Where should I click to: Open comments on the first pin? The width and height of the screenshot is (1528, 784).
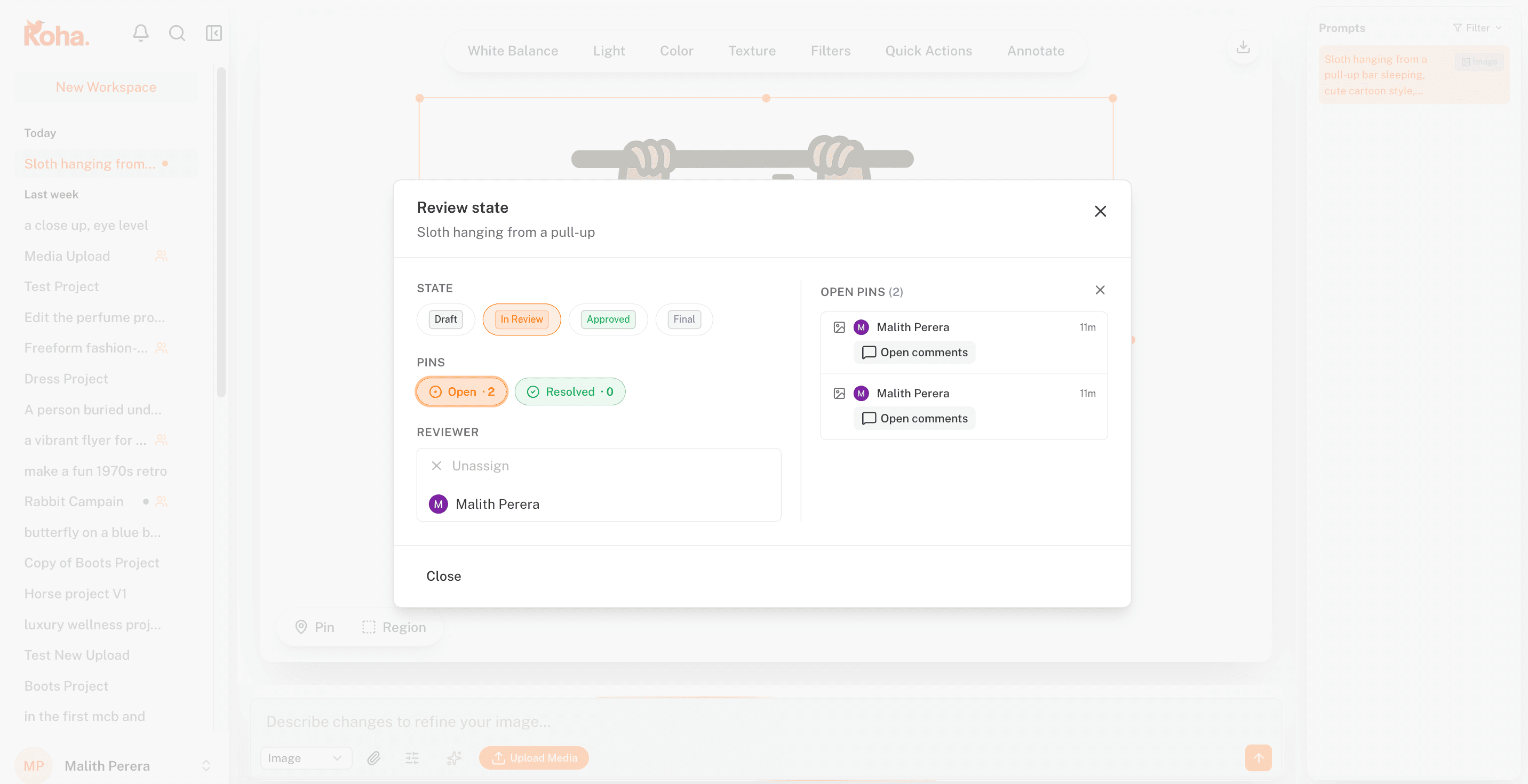(914, 352)
